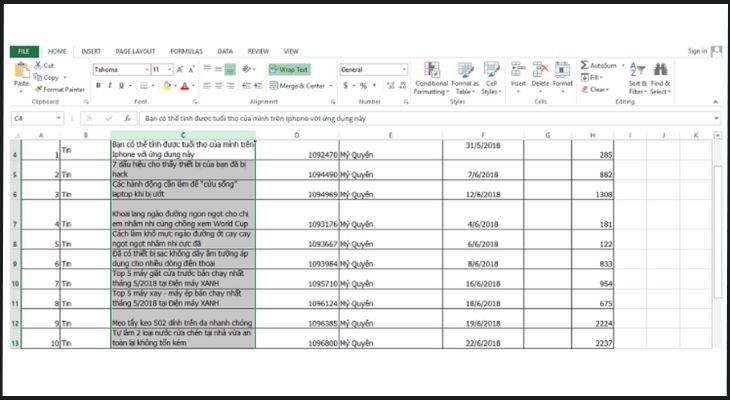Select the Format Painter tool
730x400 pixels.
pos(61,89)
